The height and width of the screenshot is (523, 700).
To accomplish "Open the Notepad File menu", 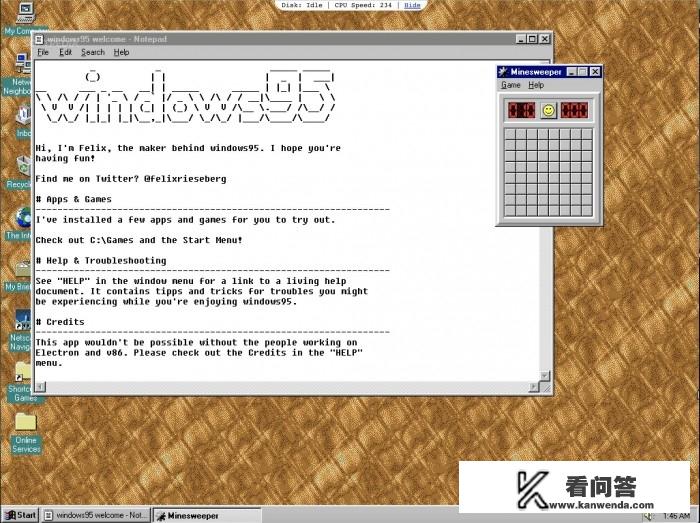I will tap(43, 52).
